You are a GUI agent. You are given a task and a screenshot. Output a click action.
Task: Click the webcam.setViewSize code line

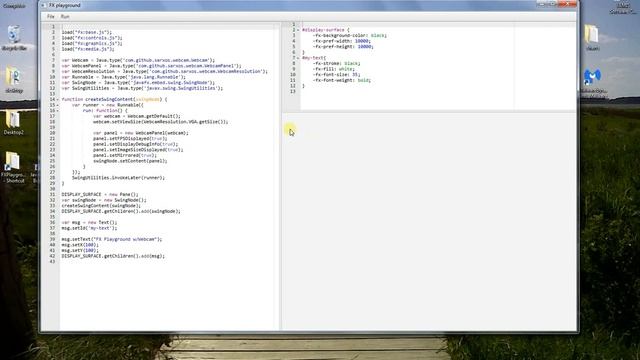click(x=160, y=122)
